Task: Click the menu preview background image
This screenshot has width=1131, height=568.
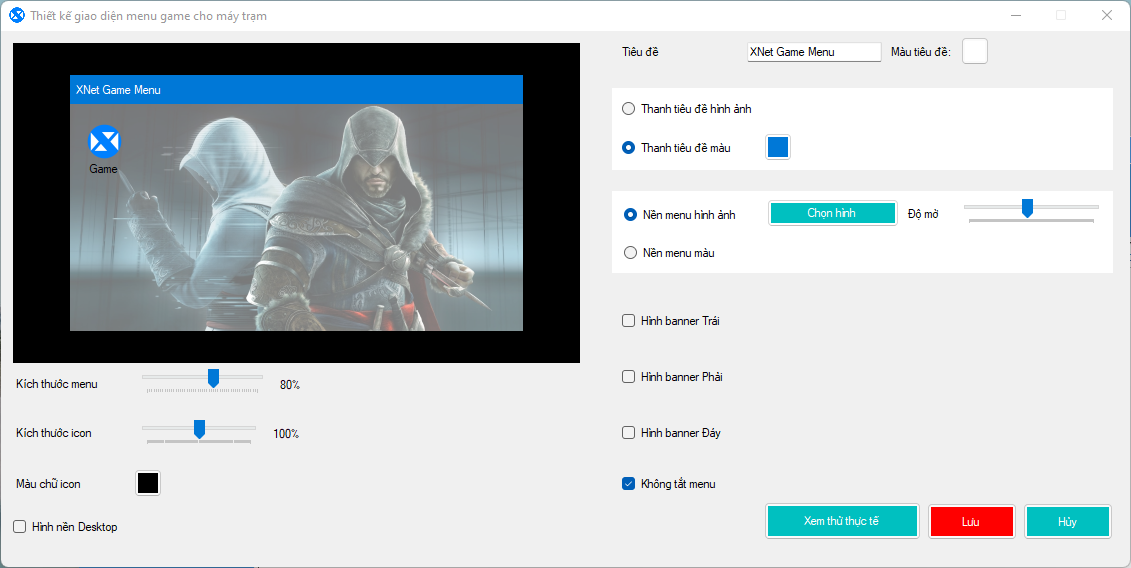Action: pyautogui.click(x=296, y=217)
